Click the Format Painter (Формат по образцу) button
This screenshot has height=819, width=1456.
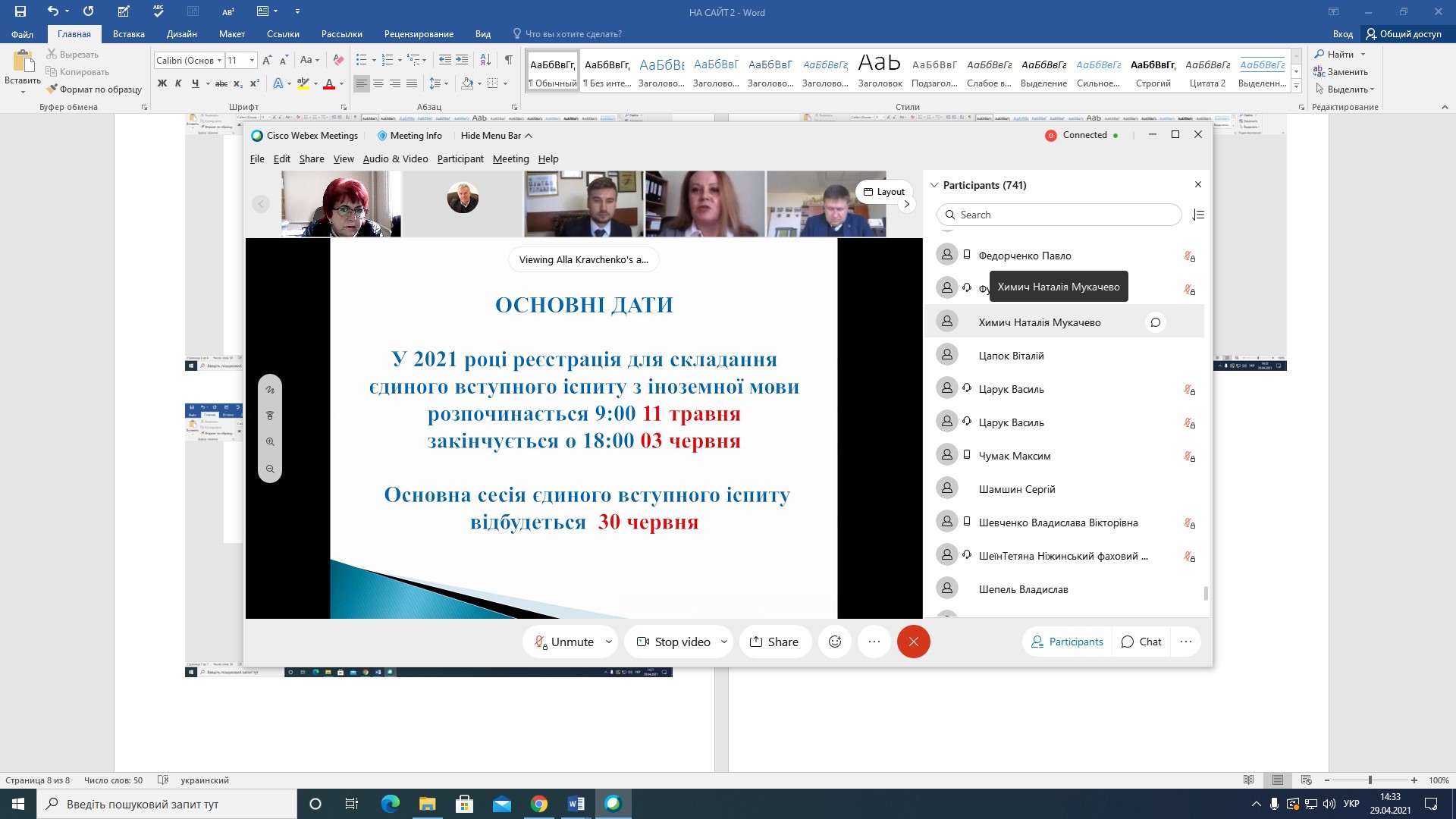(94, 89)
